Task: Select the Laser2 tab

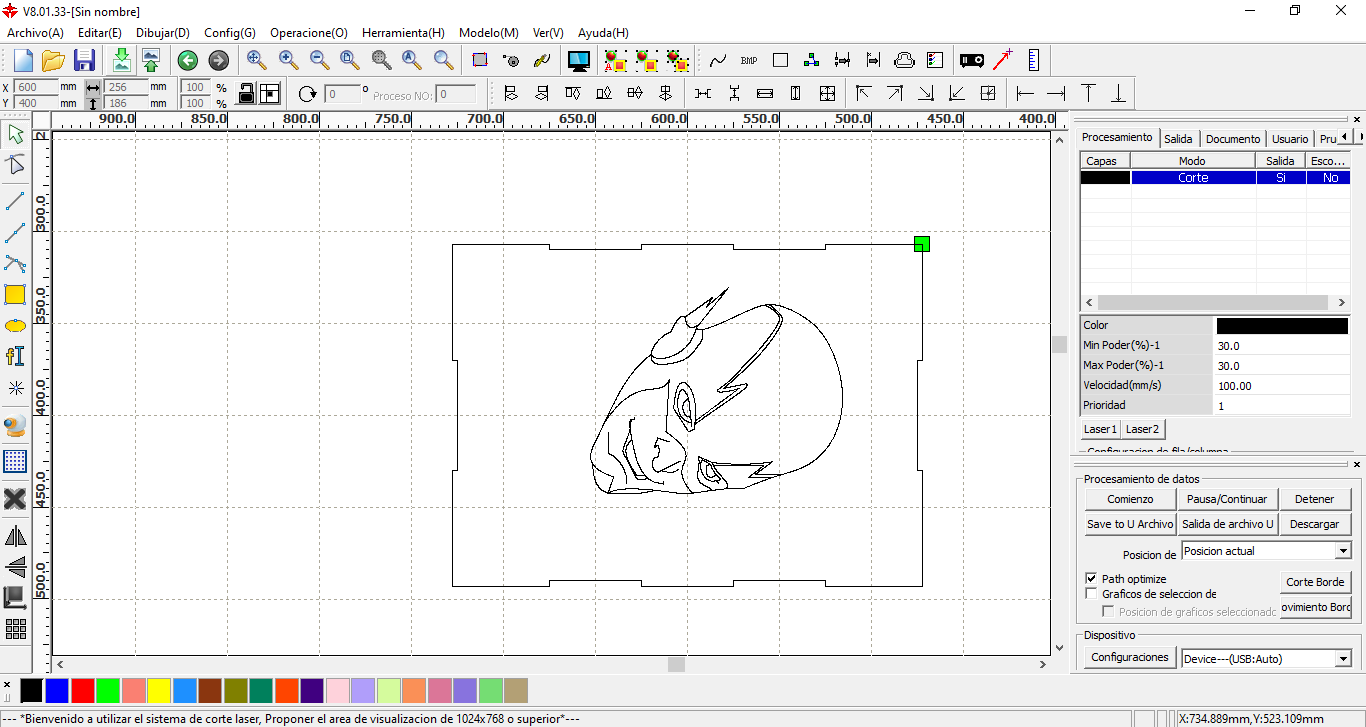Action: coord(1142,429)
